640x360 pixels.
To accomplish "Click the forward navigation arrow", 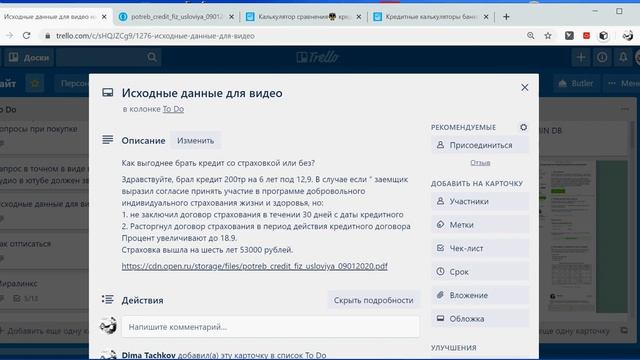I will point(9,36).
